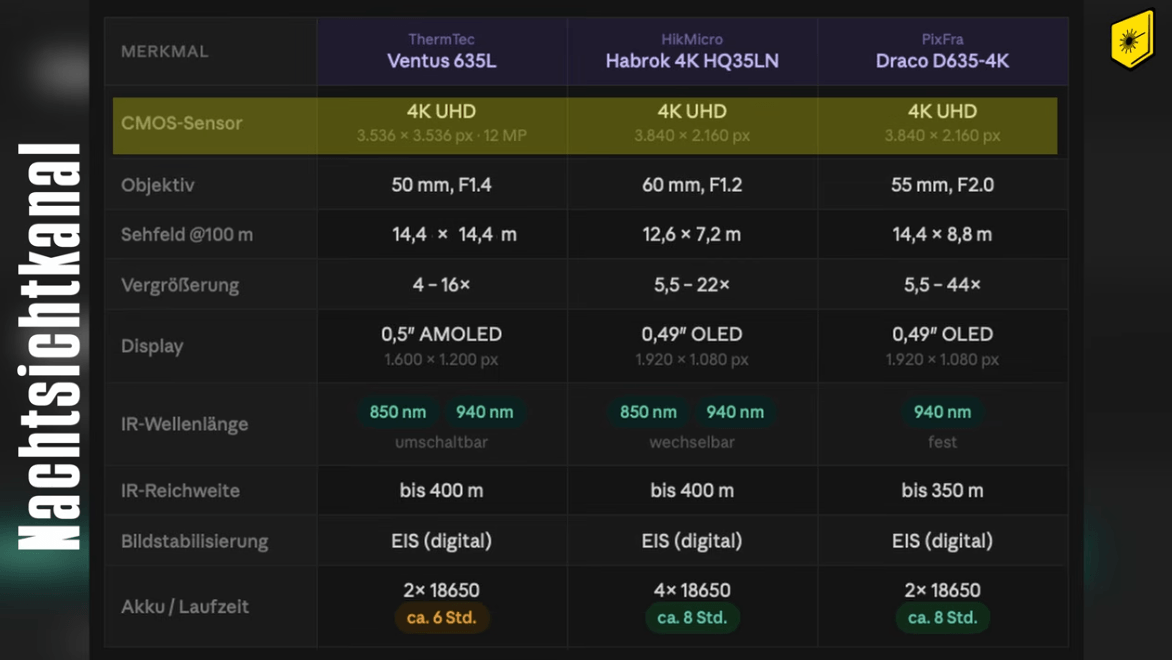Click the vertical Nachtsichtkanal title

click(x=49, y=347)
